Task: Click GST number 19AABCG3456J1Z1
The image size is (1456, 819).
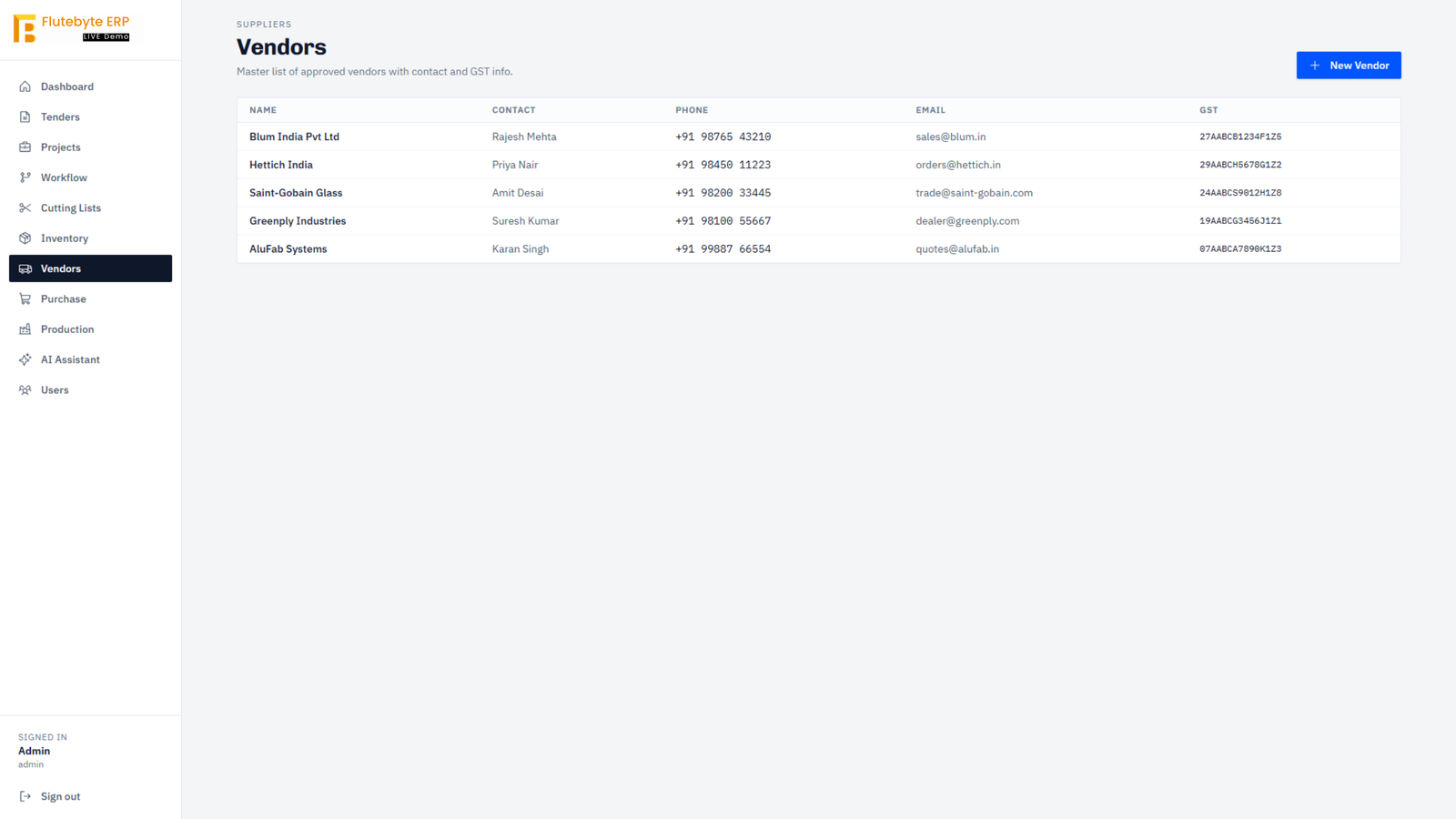Action: pos(1240,221)
